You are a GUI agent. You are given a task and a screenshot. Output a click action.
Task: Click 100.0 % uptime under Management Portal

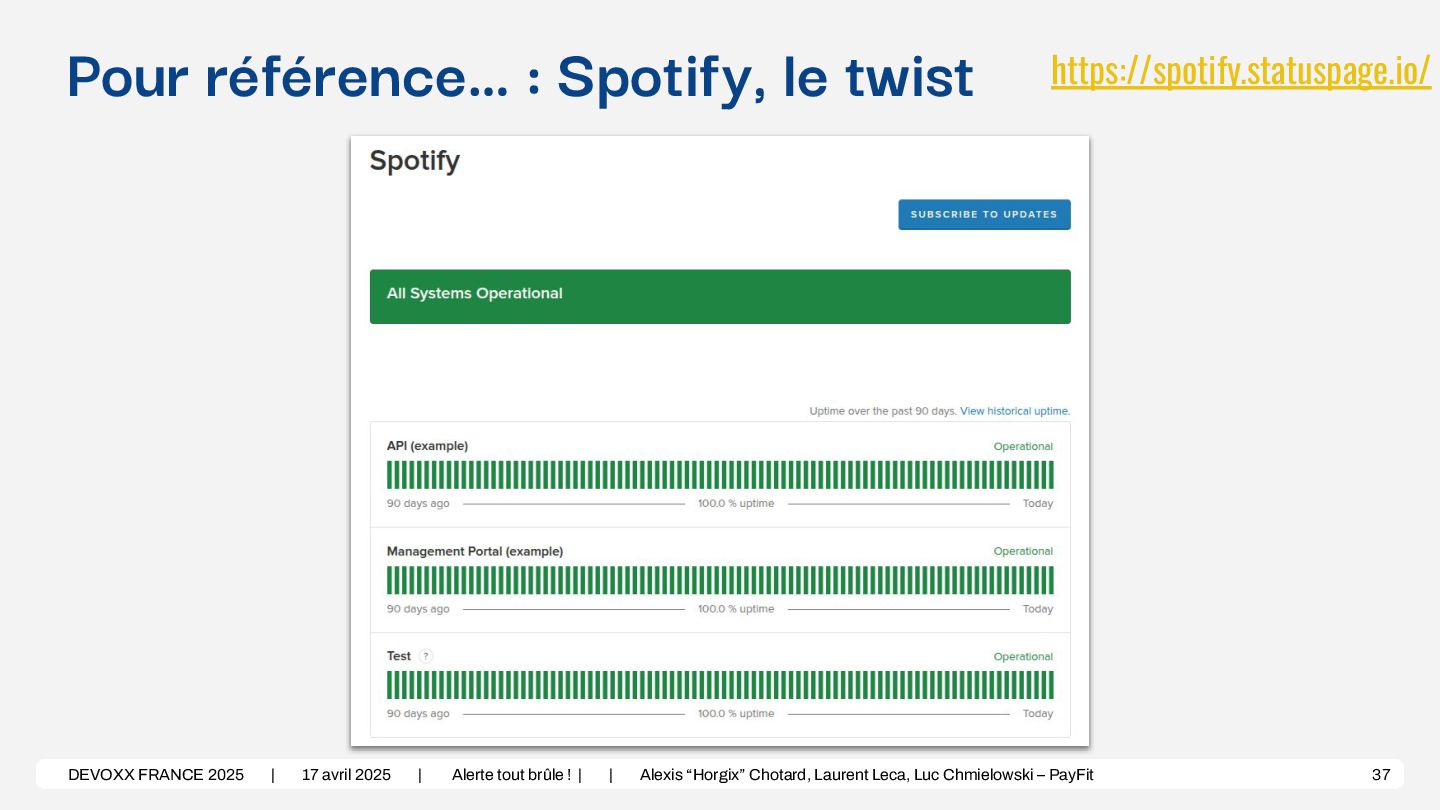tap(736, 609)
